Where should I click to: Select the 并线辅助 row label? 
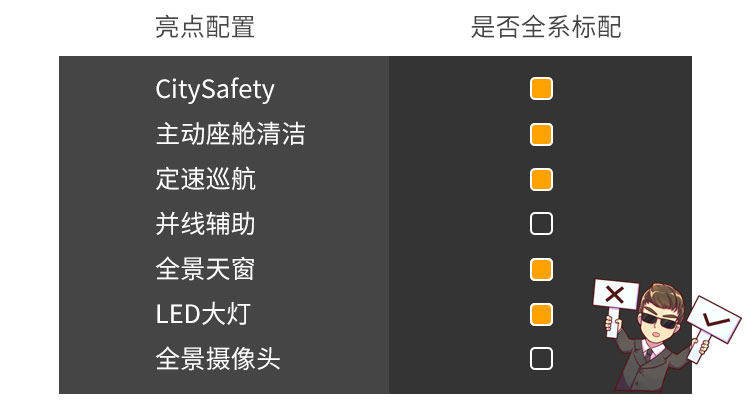(x=205, y=224)
